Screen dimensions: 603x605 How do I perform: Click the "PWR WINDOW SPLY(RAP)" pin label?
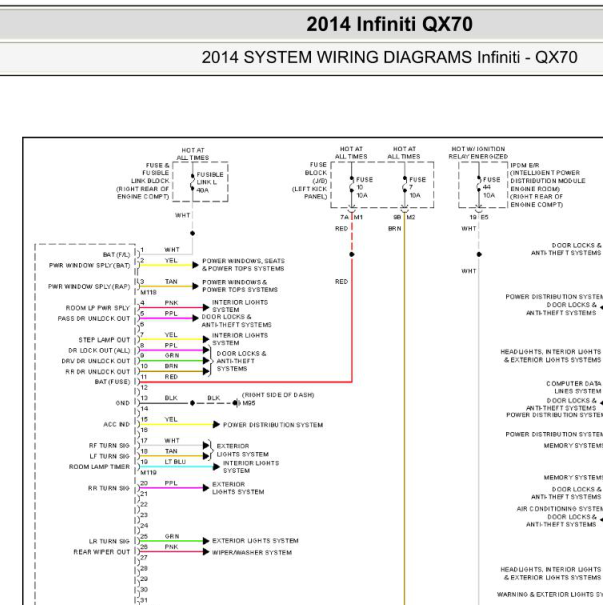(x=89, y=287)
